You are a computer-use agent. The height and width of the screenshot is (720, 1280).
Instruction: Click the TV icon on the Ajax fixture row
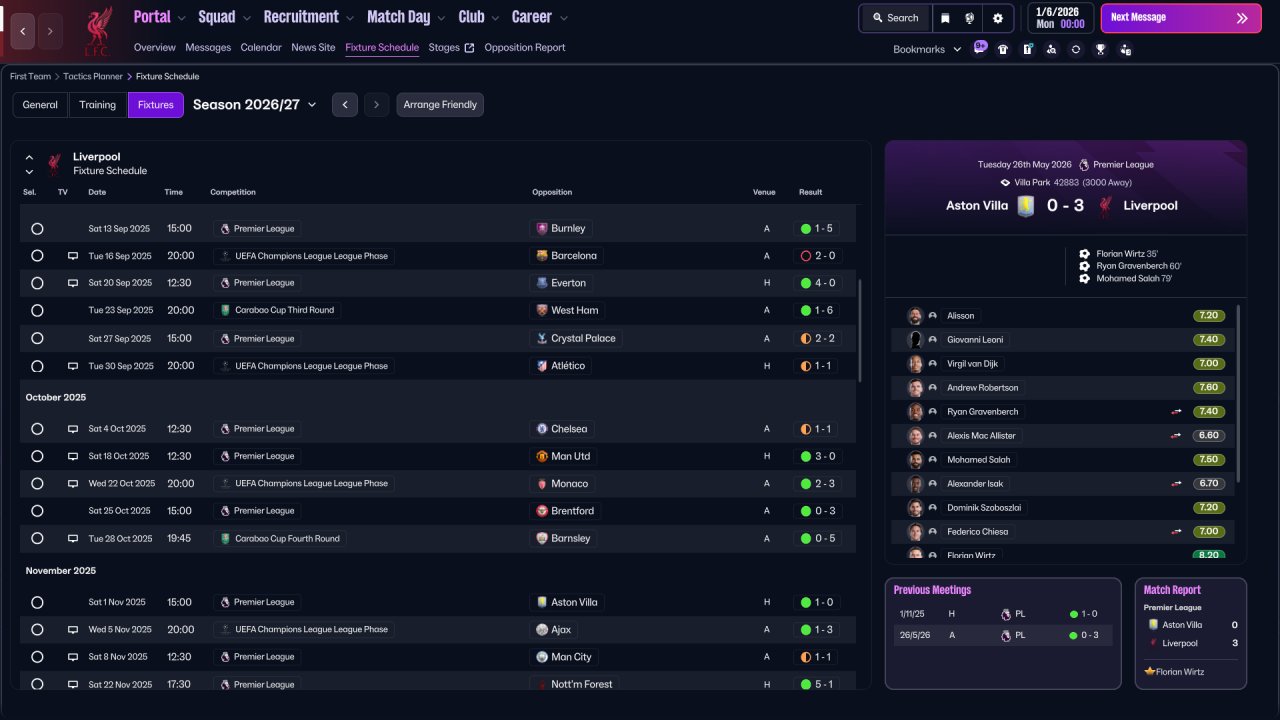coord(73,630)
